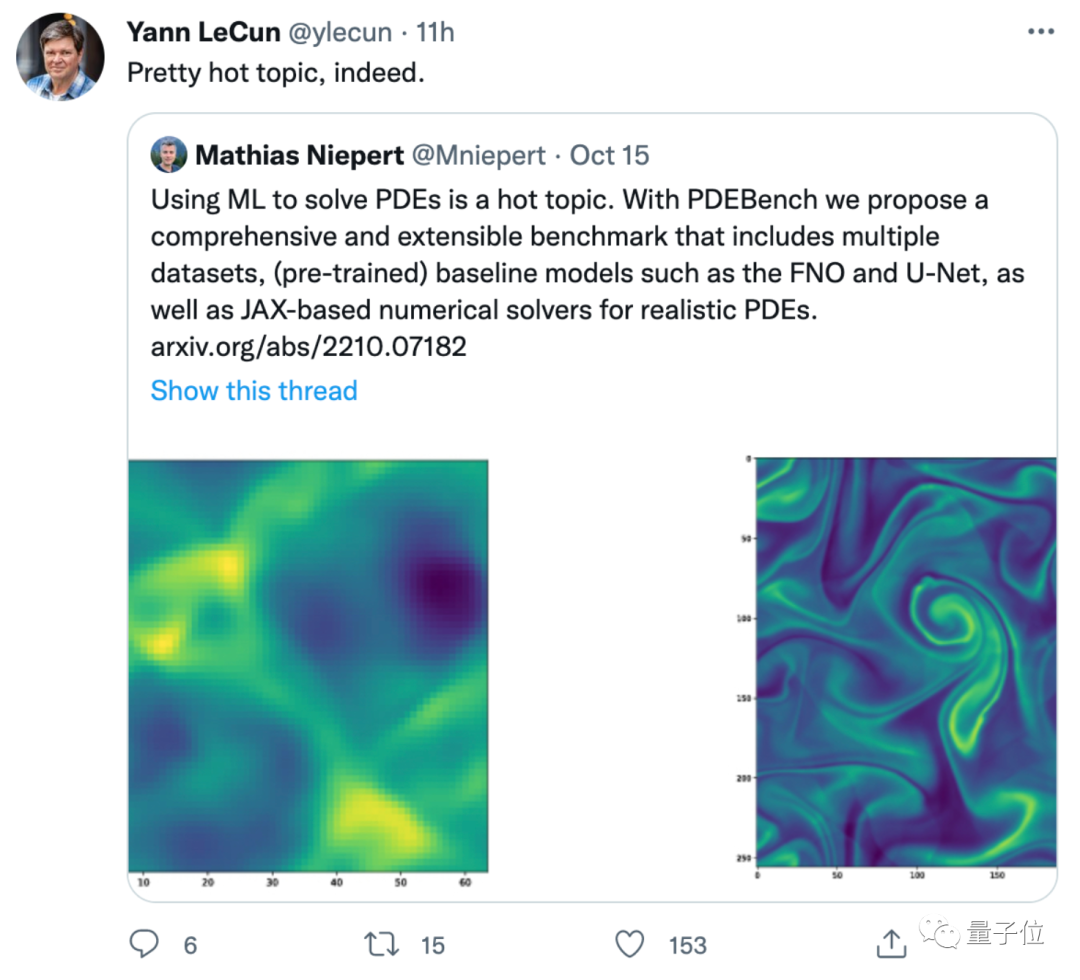Like the tweet with heart icon
The height and width of the screenshot is (980, 1080).
coord(630,943)
